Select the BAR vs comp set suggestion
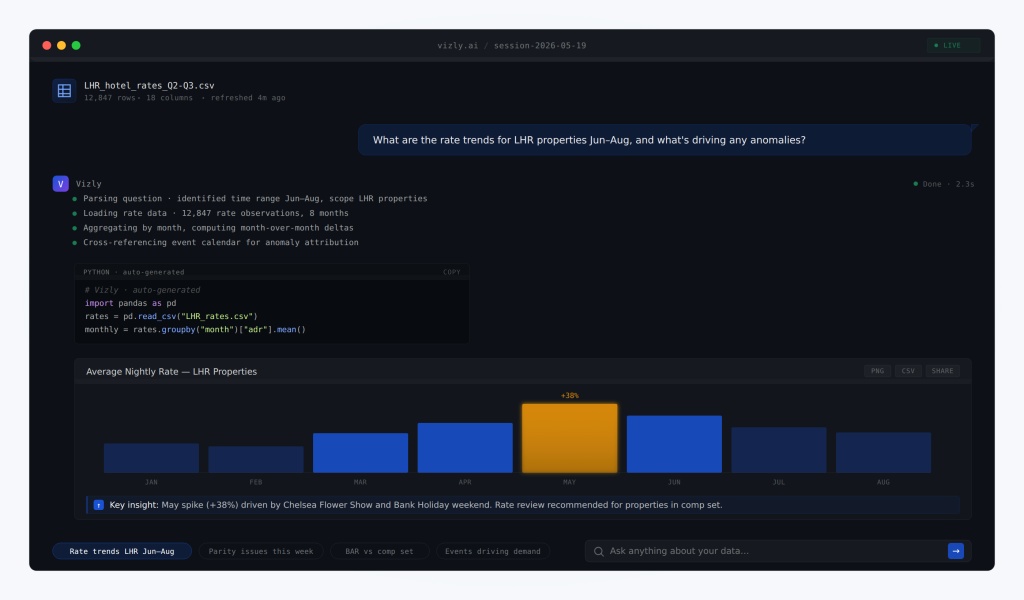 click(x=379, y=551)
